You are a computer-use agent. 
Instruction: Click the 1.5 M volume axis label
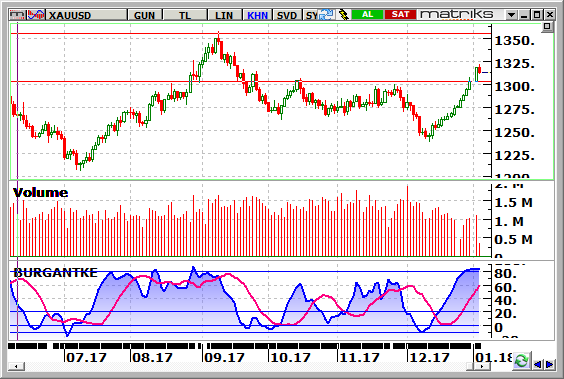514,203
